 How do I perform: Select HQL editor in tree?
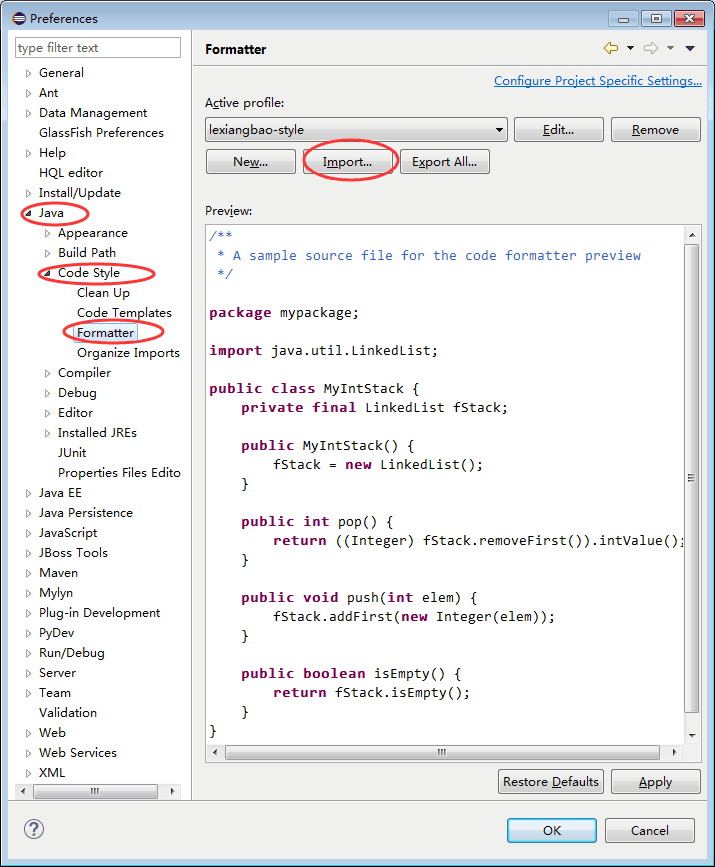(x=71, y=173)
